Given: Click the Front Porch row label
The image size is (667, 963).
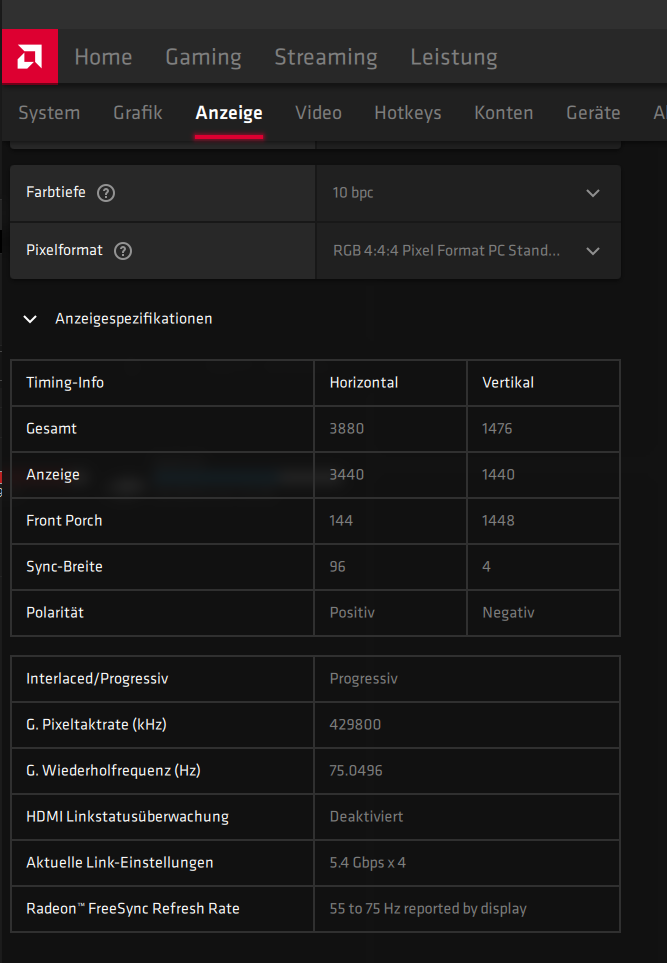Looking at the screenshot, I should coord(64,521).
